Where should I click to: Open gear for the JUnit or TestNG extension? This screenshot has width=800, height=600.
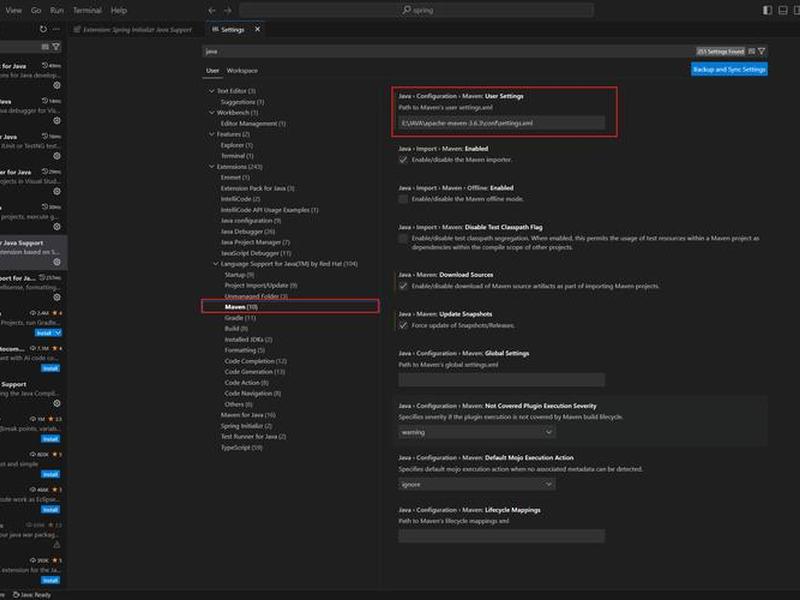pyautogui.click(x=57, y=156)
